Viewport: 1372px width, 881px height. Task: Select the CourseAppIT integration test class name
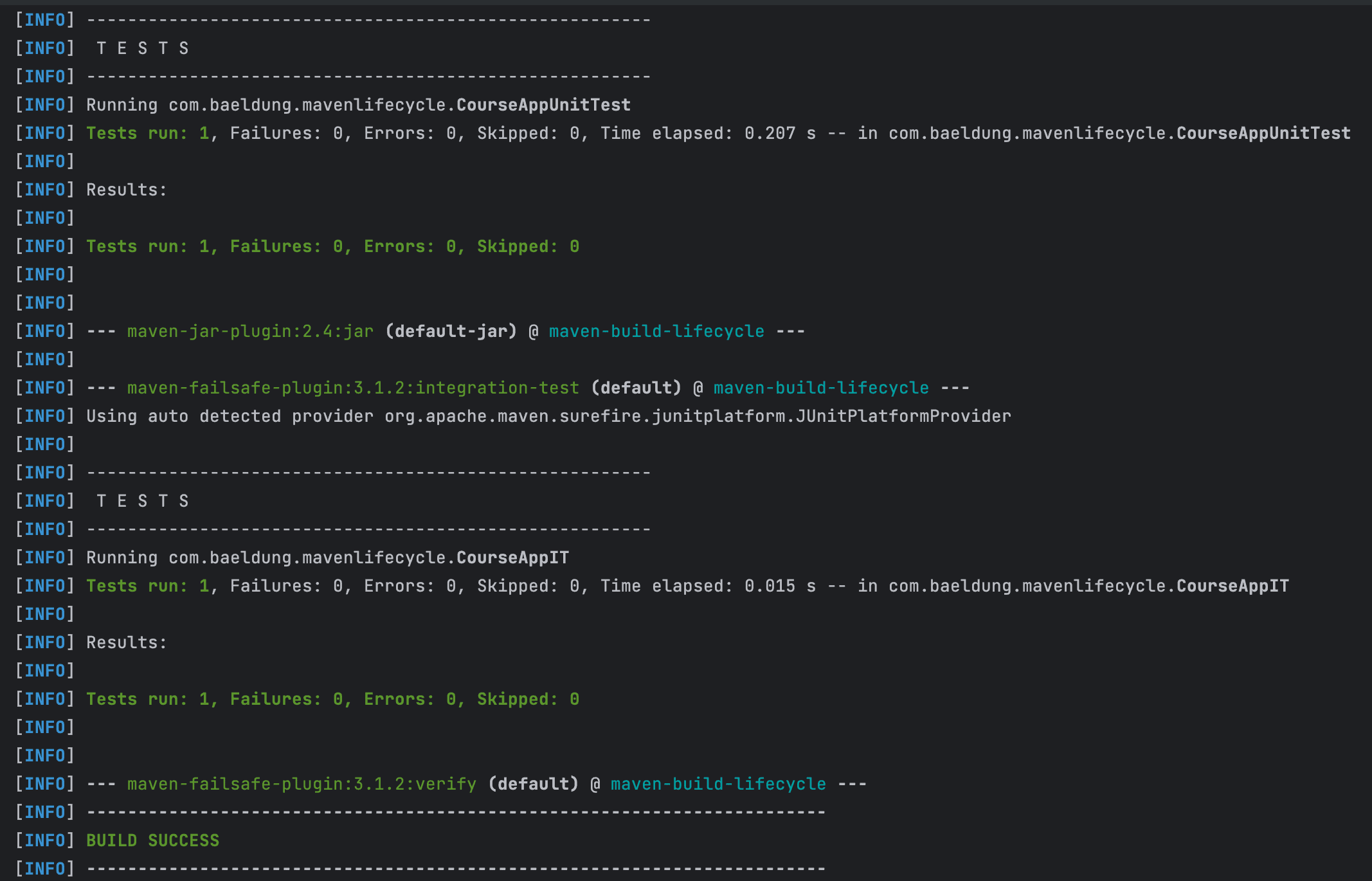pos(511,557)
